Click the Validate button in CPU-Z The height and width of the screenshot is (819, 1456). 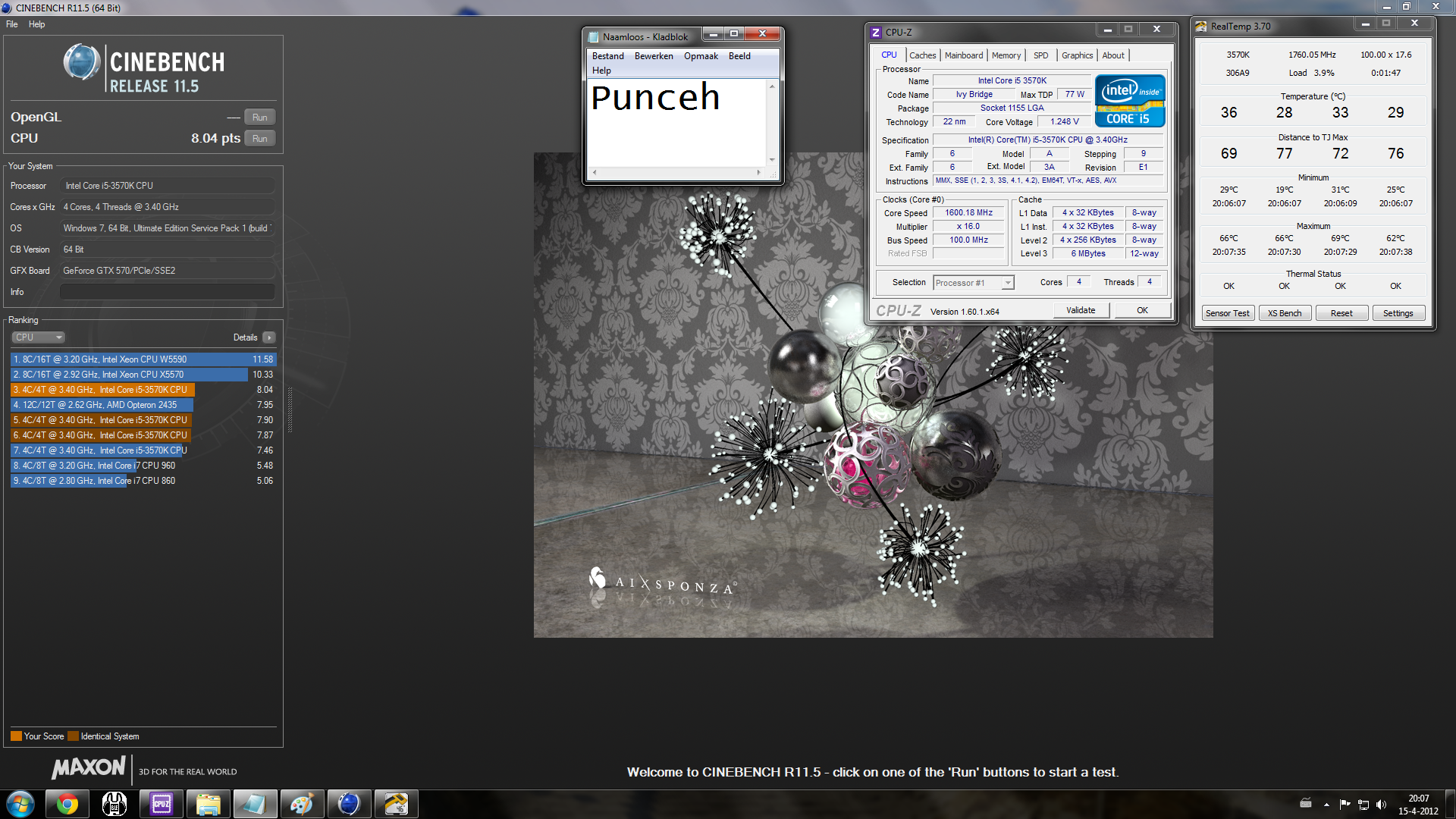click(x=1081, y=310)
